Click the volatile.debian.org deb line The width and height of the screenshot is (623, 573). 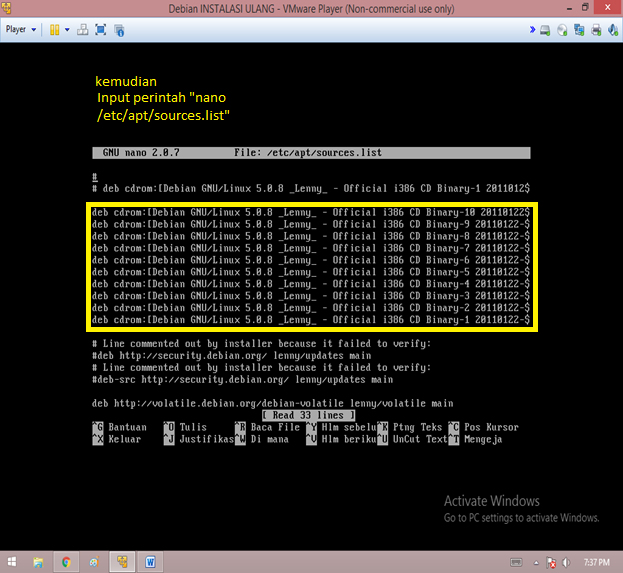click(273, 404)
